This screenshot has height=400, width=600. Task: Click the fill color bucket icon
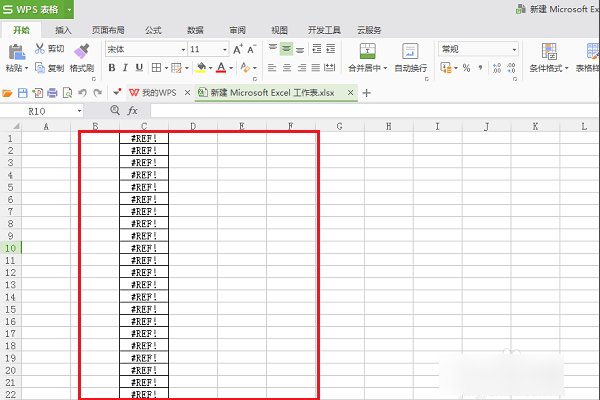(201, 68)
